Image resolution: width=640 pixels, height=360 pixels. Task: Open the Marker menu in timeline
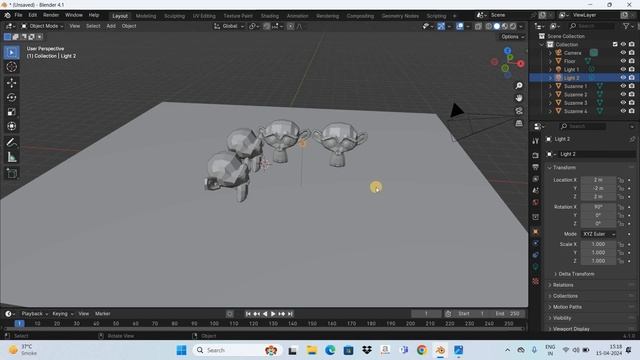(x=102, y=314)
